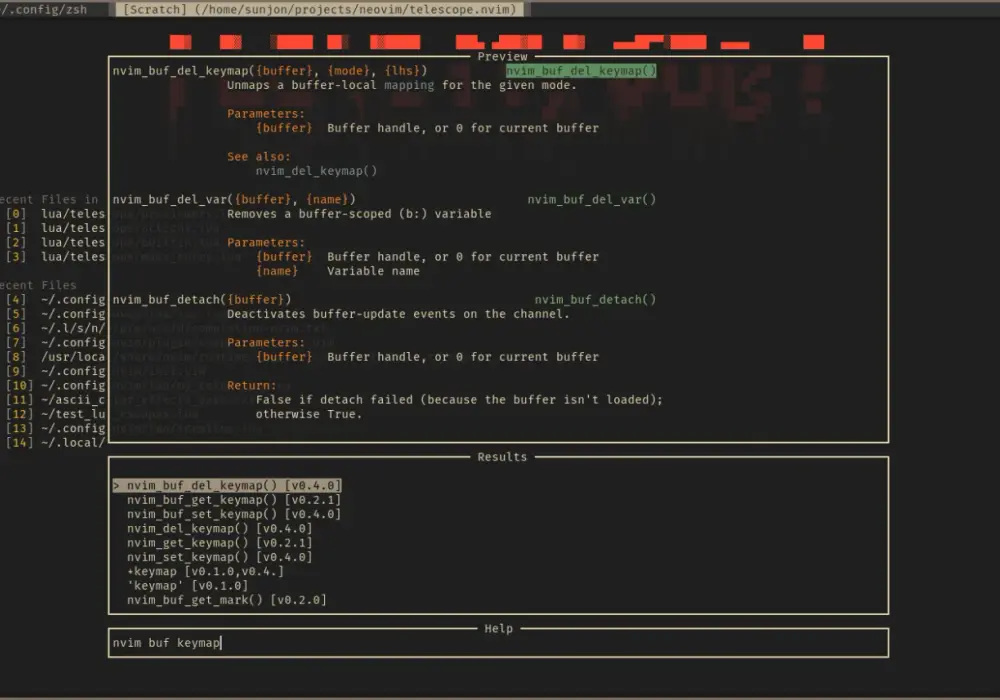Select nvim_buf_get_keymap() [v0.2.1] result
The height and width of the screenshot is (700, 1000).
pyautogui.click(x=233, y=500)
